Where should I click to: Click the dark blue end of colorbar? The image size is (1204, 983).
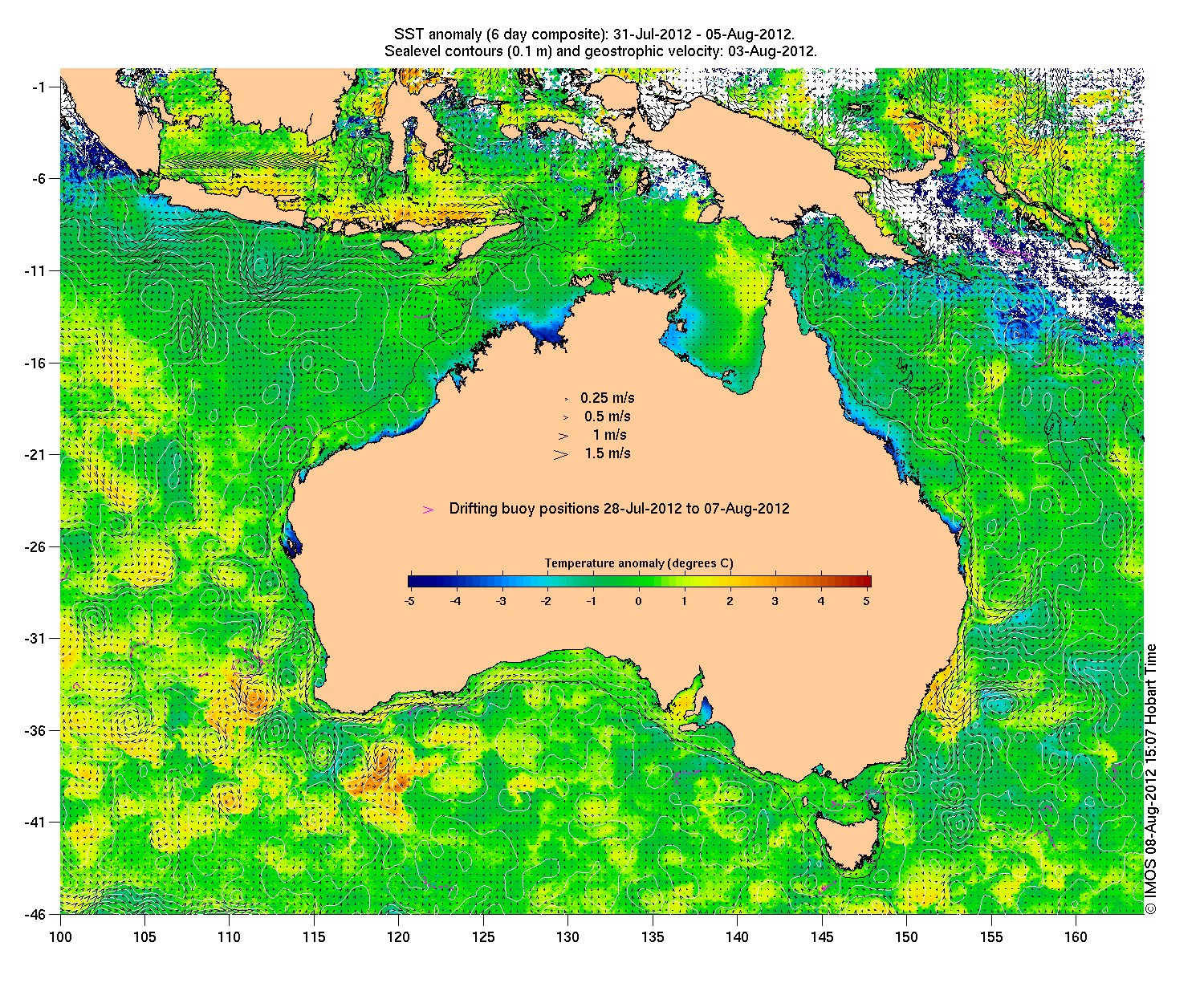[413, 582]
